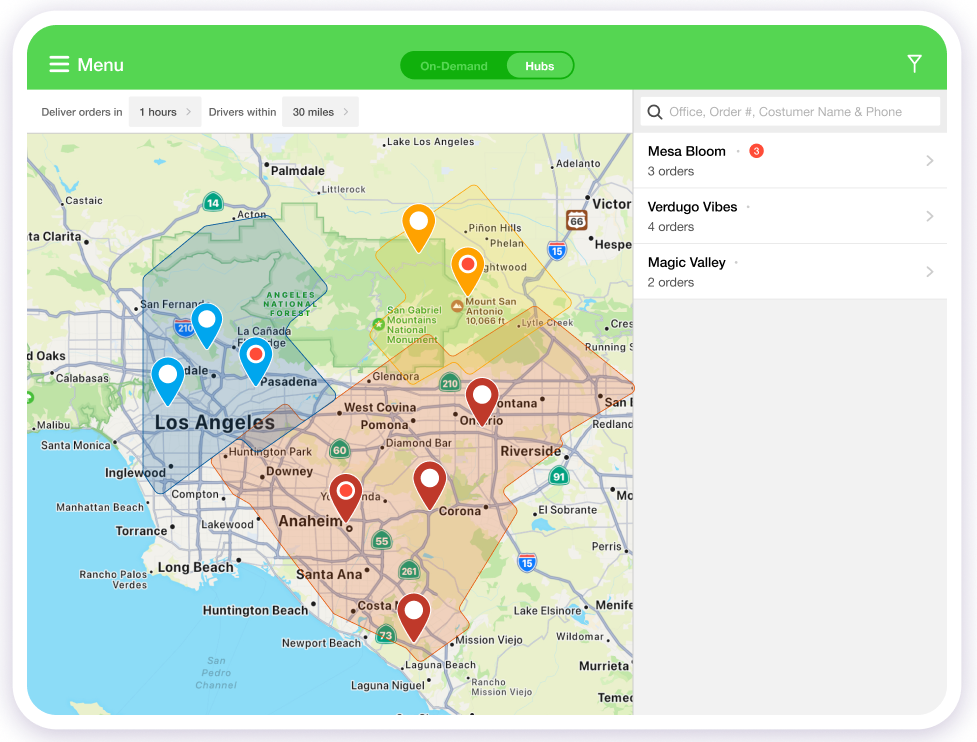
Task: Click the search magnifier icon
Action: pos(655,112)
